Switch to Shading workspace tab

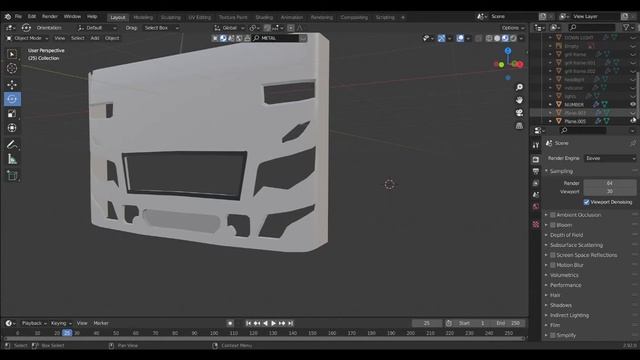tap(264, 18)
